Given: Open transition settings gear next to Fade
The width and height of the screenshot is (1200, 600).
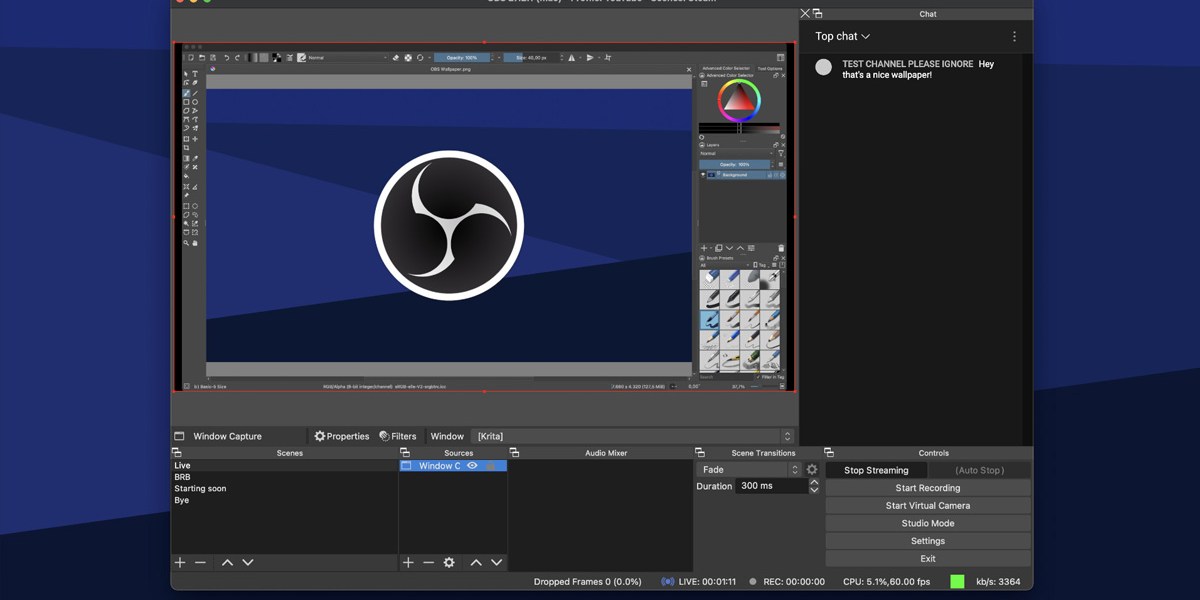Looking at the screenshot, I should point(812,470).
